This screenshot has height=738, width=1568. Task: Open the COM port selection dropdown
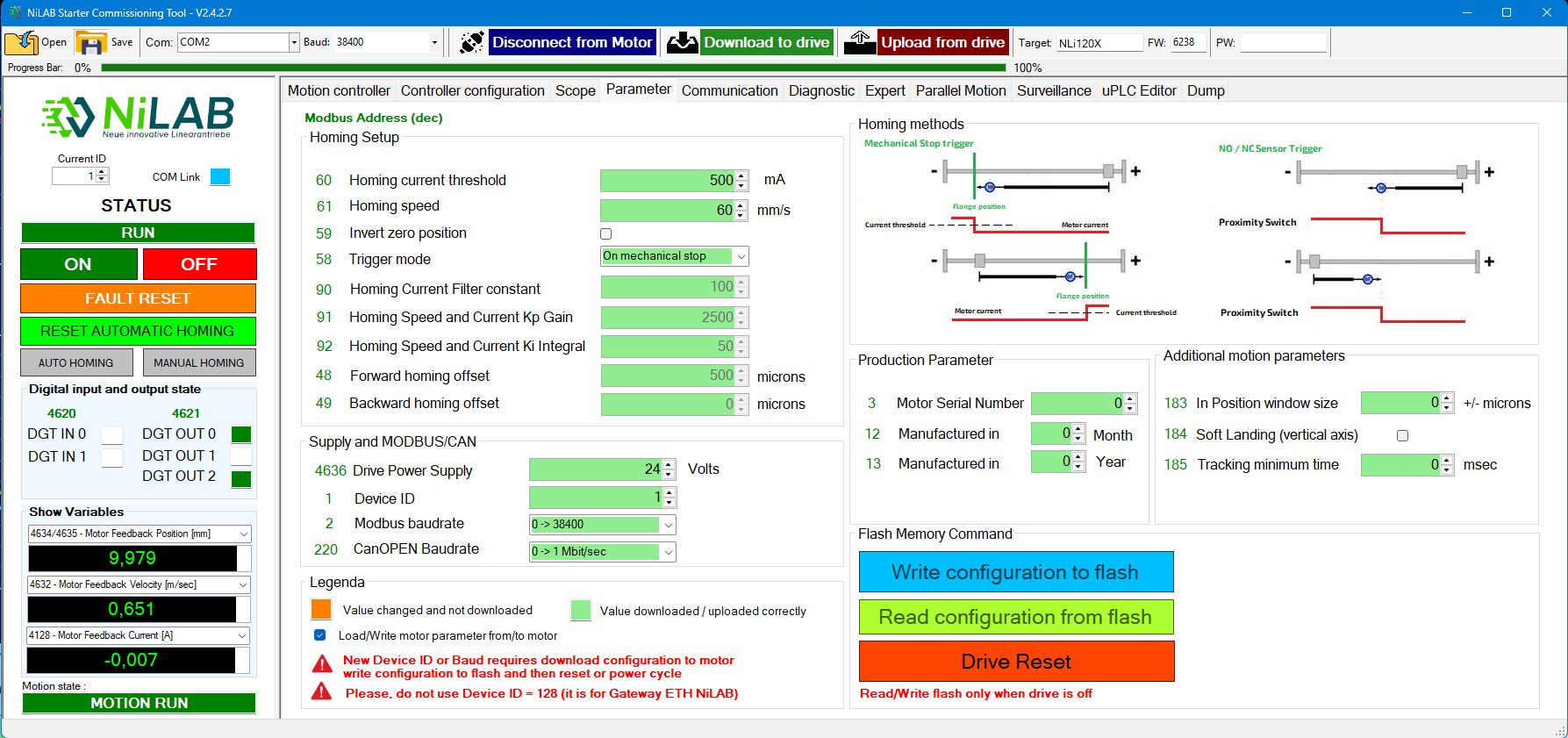tap(294, 42)
